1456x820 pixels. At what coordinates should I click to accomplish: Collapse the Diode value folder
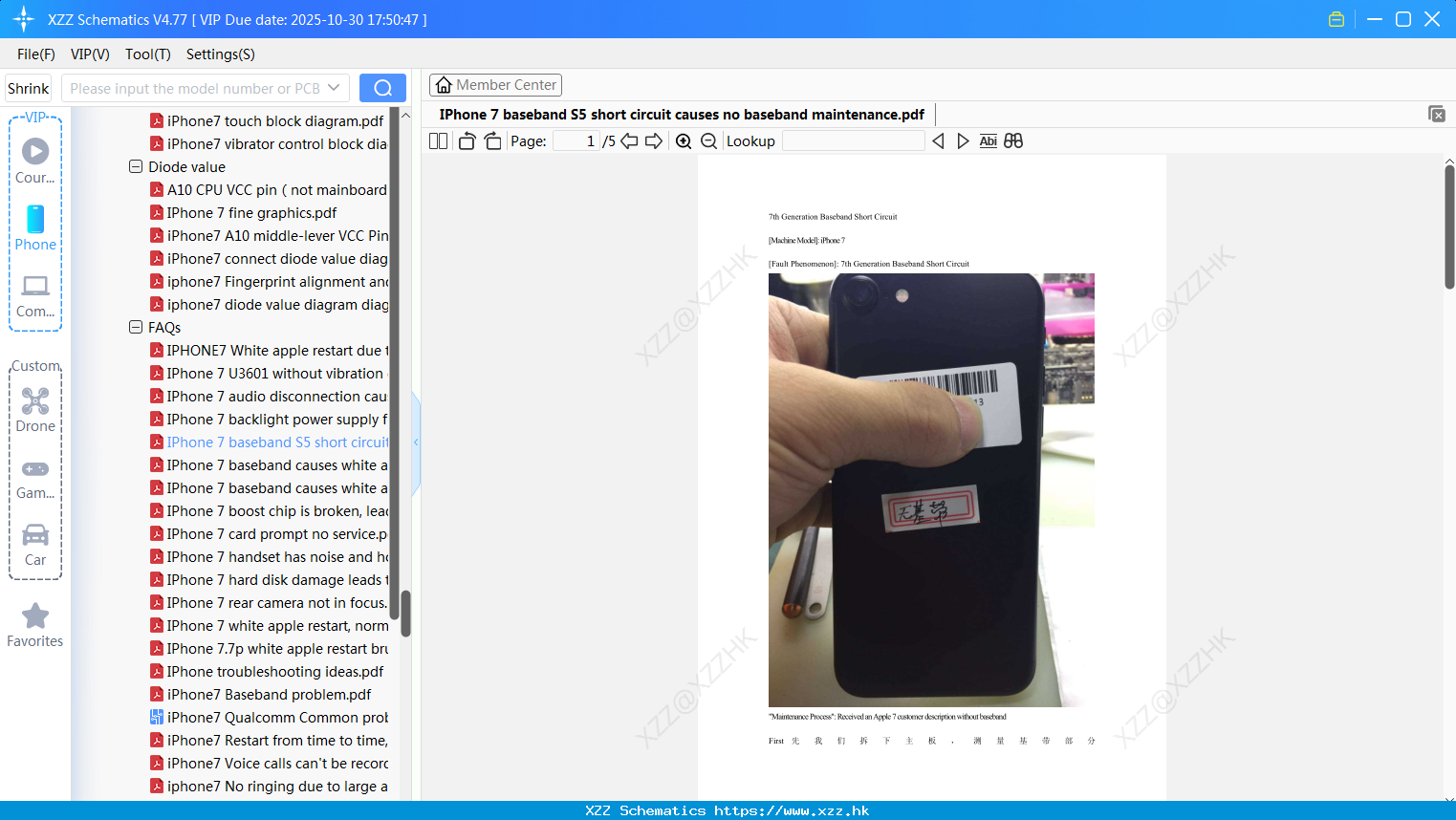[x=136, y=166]
